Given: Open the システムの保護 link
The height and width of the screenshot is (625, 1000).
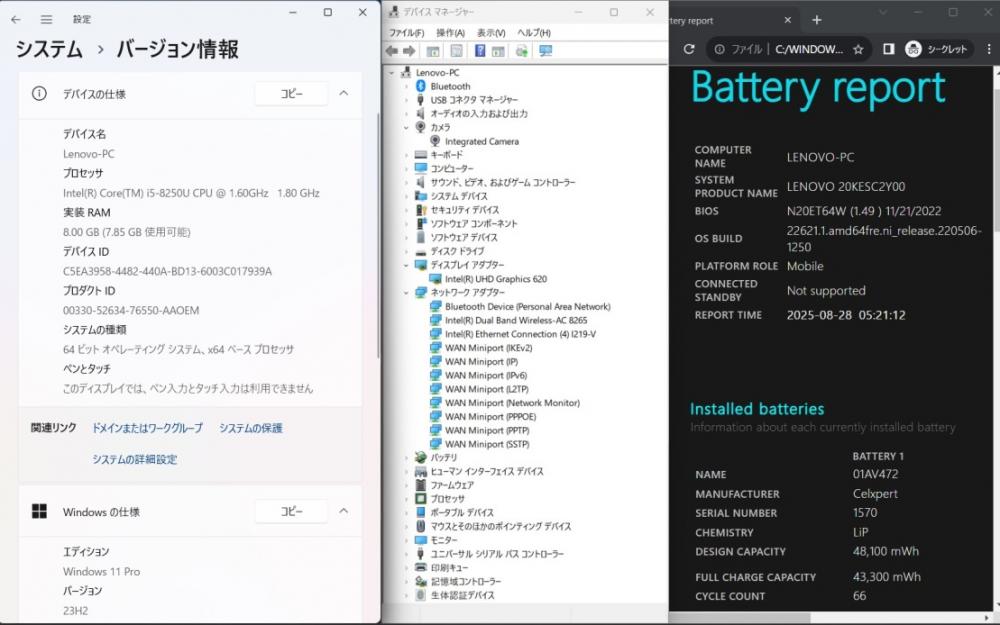Looking at the screenshot, I should coord(251,428).
